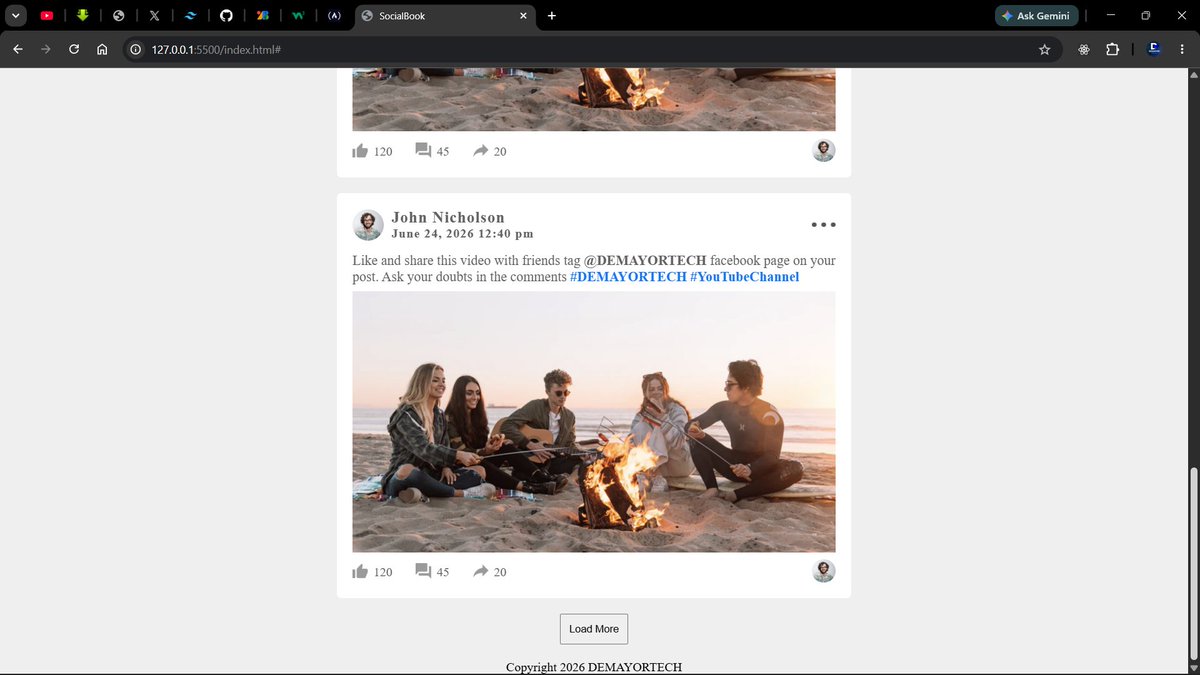1200x675 pixels.
Task: Click the 20 shares count on the upper post
Action: click(x=500, y=151)
